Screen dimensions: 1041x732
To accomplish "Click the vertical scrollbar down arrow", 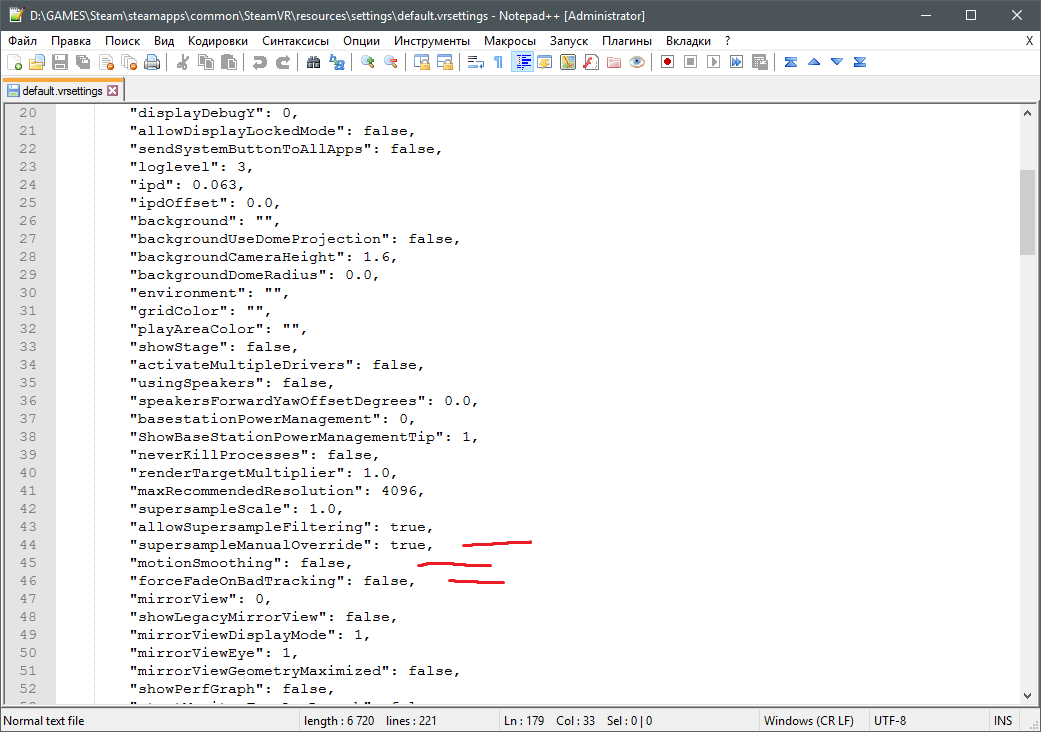I will (x=1027, y=695).
